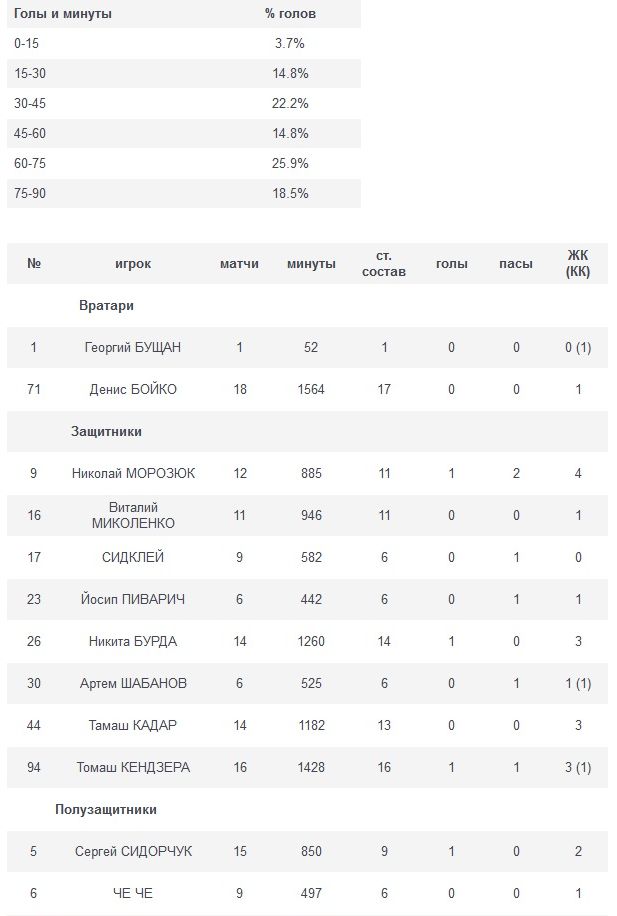The image size is (617, 916).
Task: Open СИДКЛЕЙ player entry
Action: 133,558
